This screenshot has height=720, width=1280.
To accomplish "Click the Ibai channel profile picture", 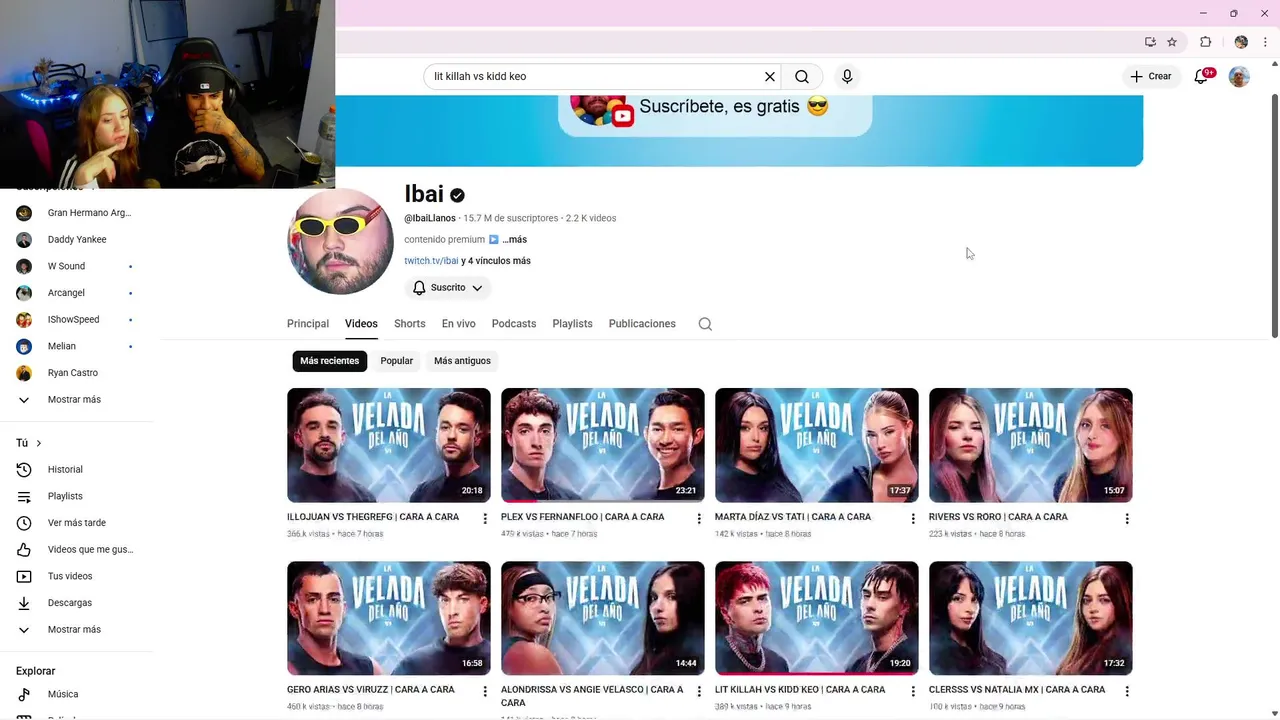I will click(340, 241).
